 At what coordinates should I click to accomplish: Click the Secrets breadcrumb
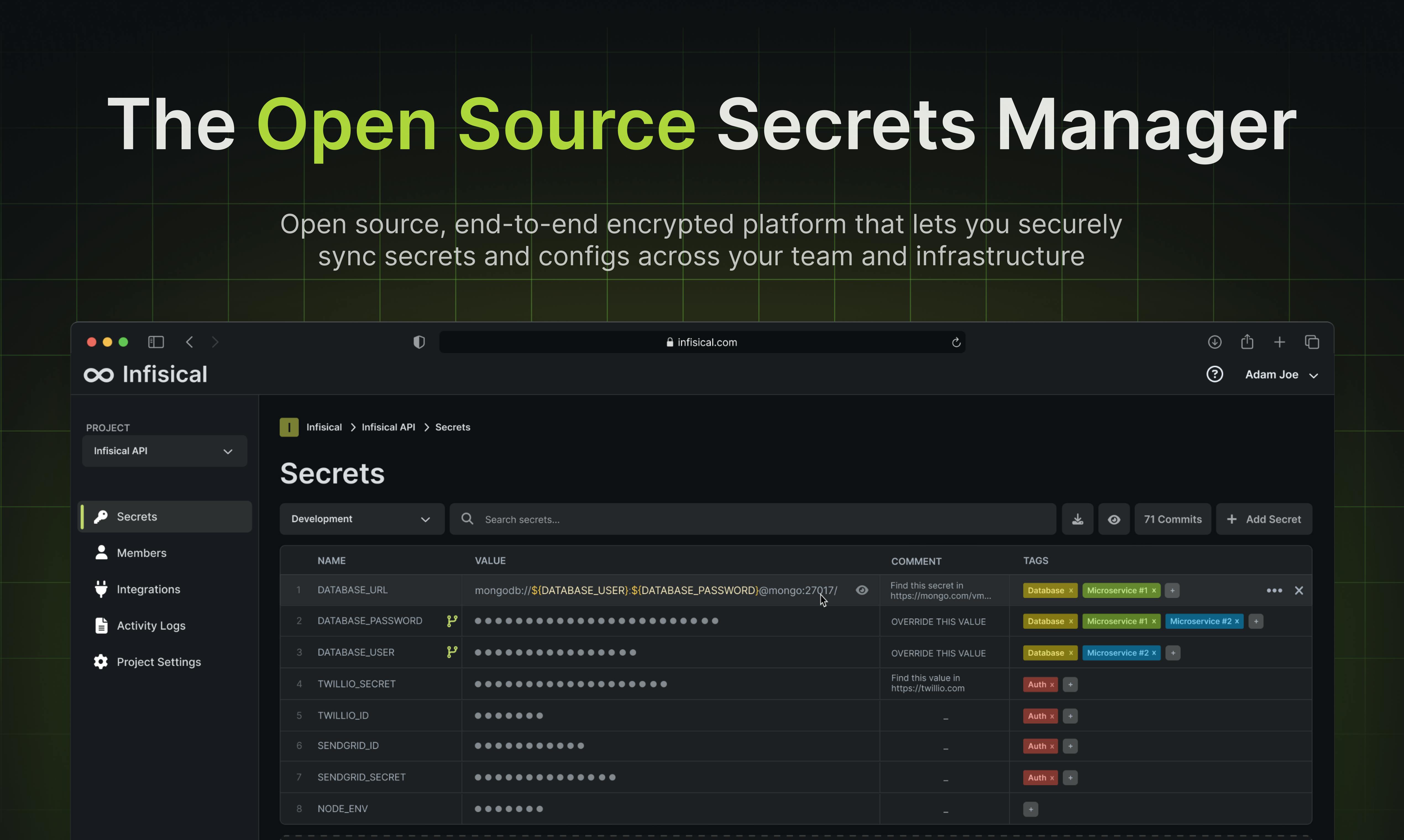[x=452, y=427]
